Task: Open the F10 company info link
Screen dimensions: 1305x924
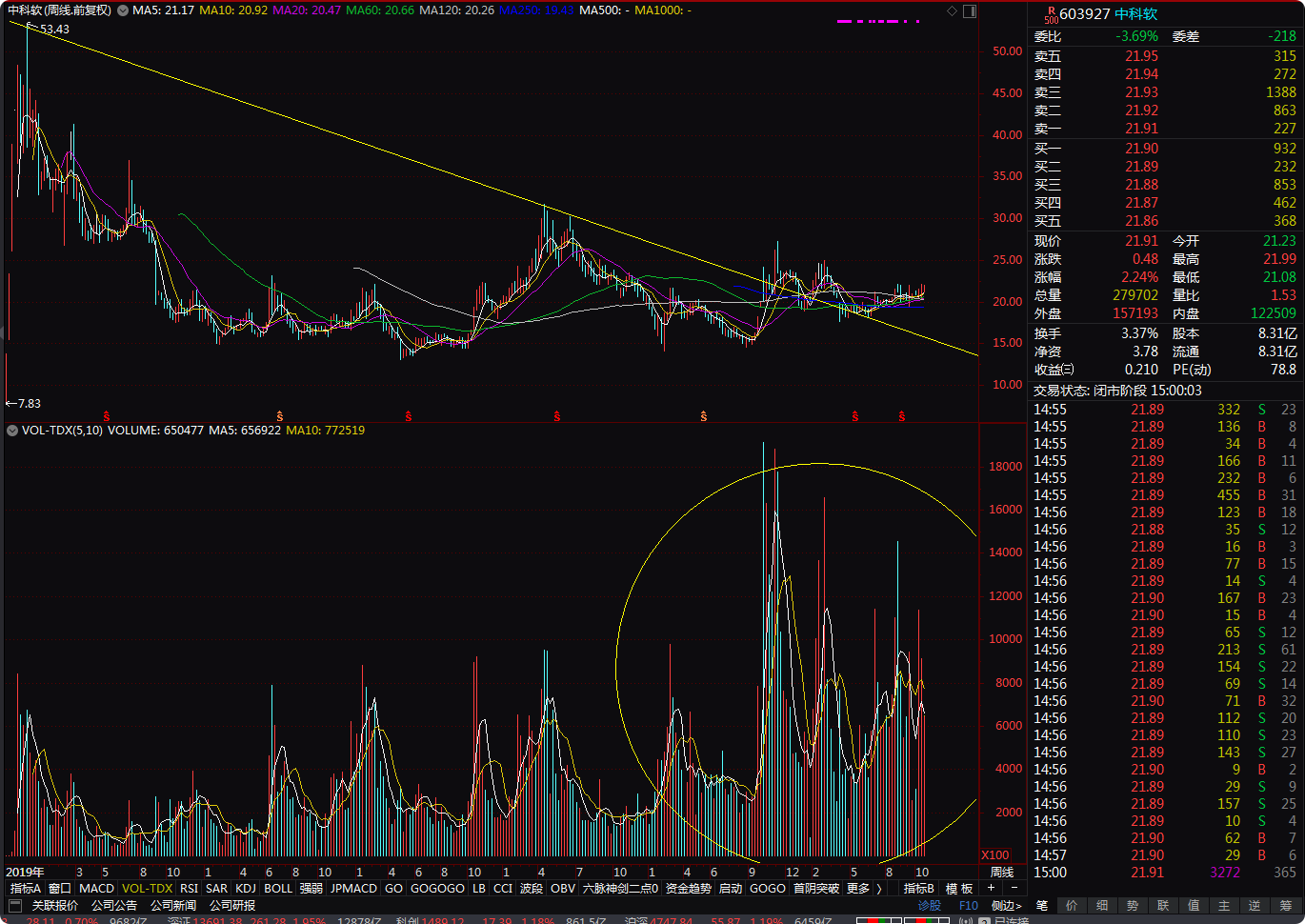Action: (969, 905)
